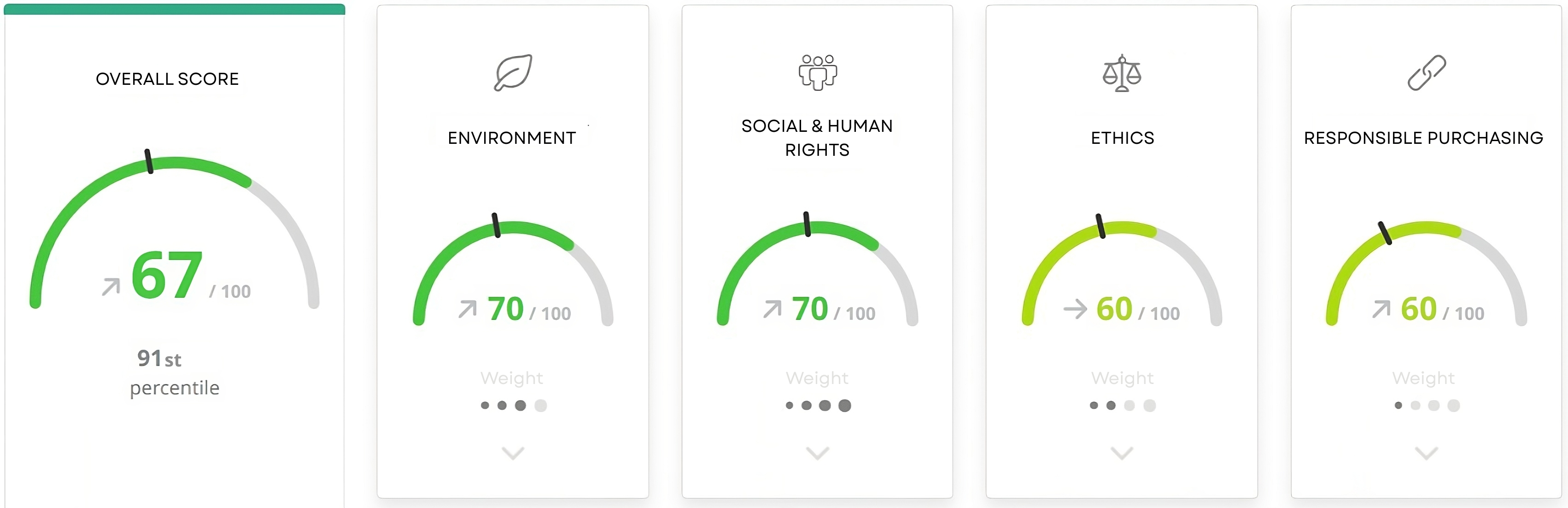The image size is (1568, 508).
Task: Expand the Environment card details chevron
Action: pyautogui.click(x=513, y=453)
